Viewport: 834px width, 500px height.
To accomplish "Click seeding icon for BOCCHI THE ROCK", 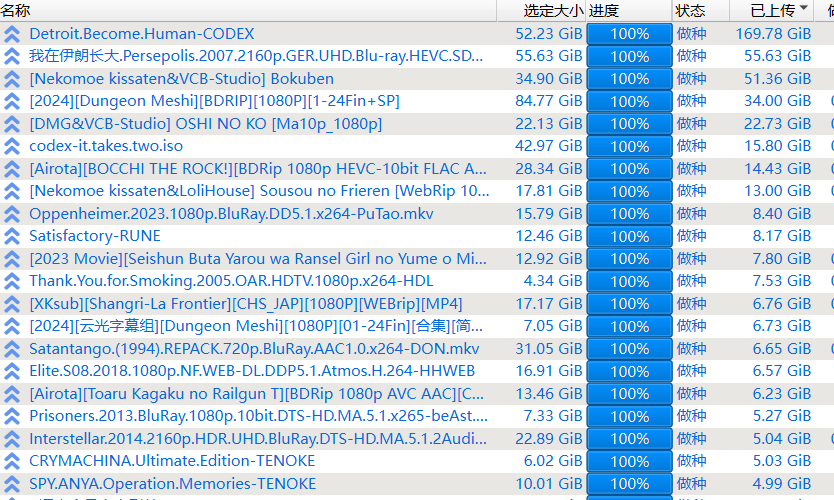I will pyautogui.click(x=12, y=169).
